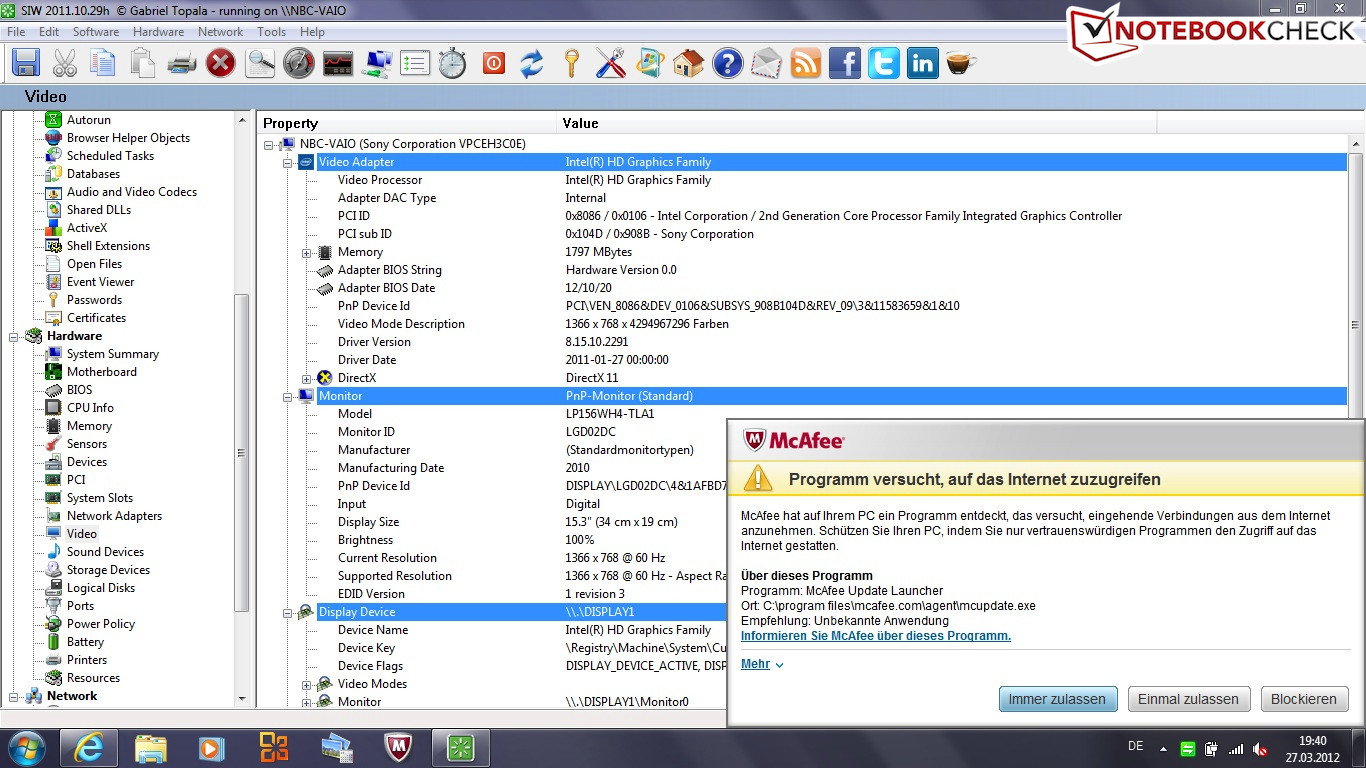1366x768 pixels.
Task: Click the green checklist toolbar icon
Action: pyautogui.click(x=414, y=63)
